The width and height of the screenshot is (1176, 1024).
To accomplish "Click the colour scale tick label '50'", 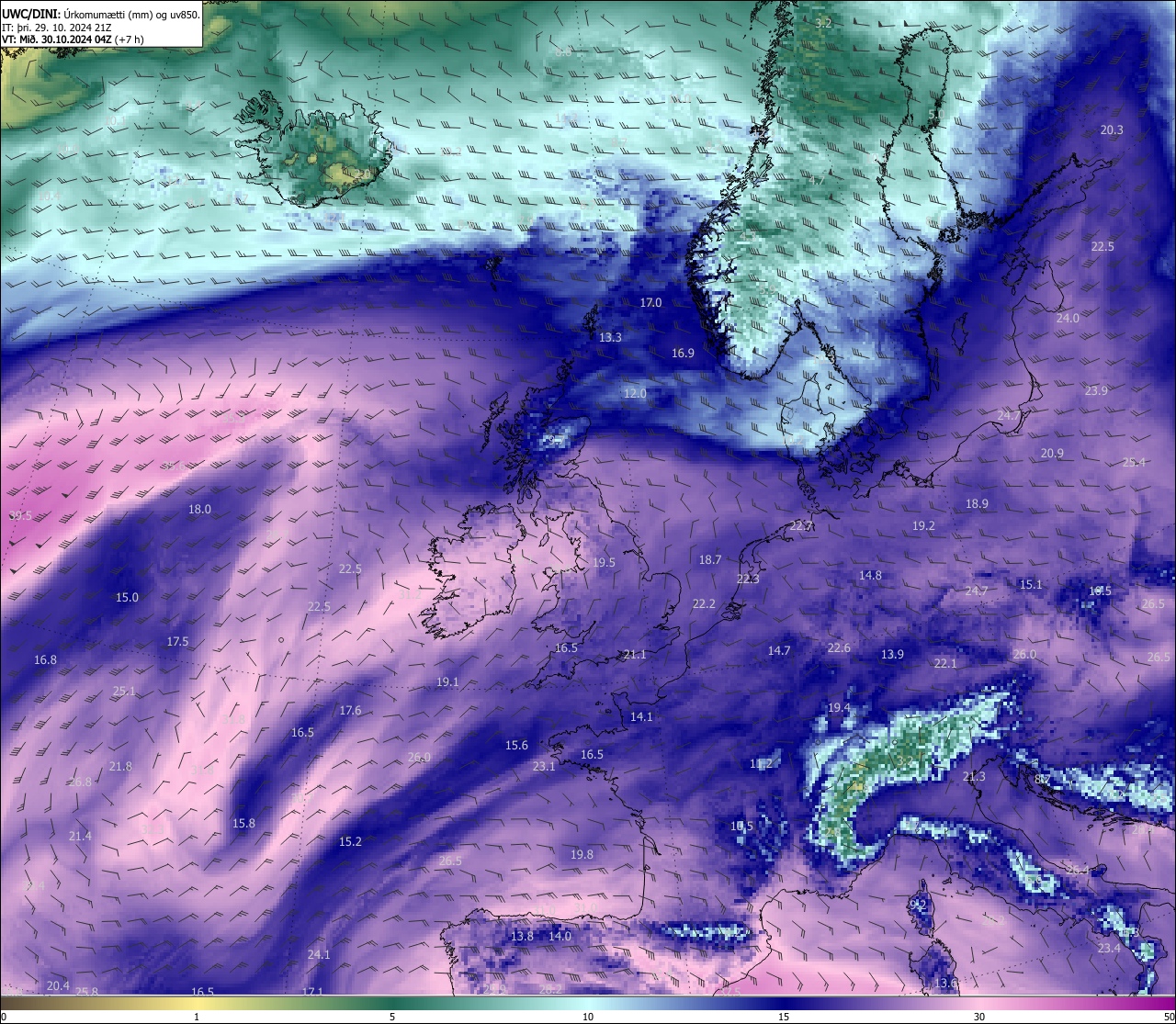I will coord(1169,1017).
